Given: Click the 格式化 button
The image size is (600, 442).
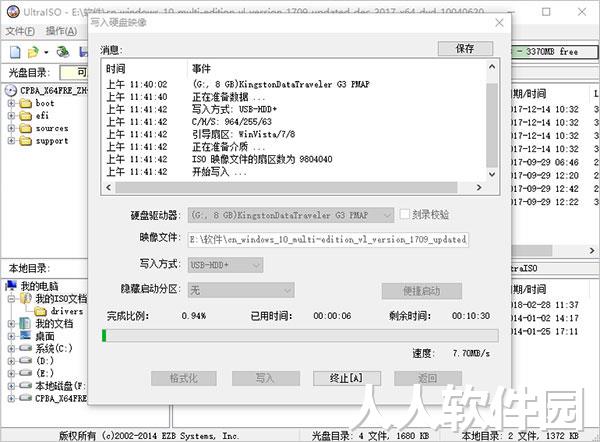Looking at the screenshot, I should click(184, 378).
